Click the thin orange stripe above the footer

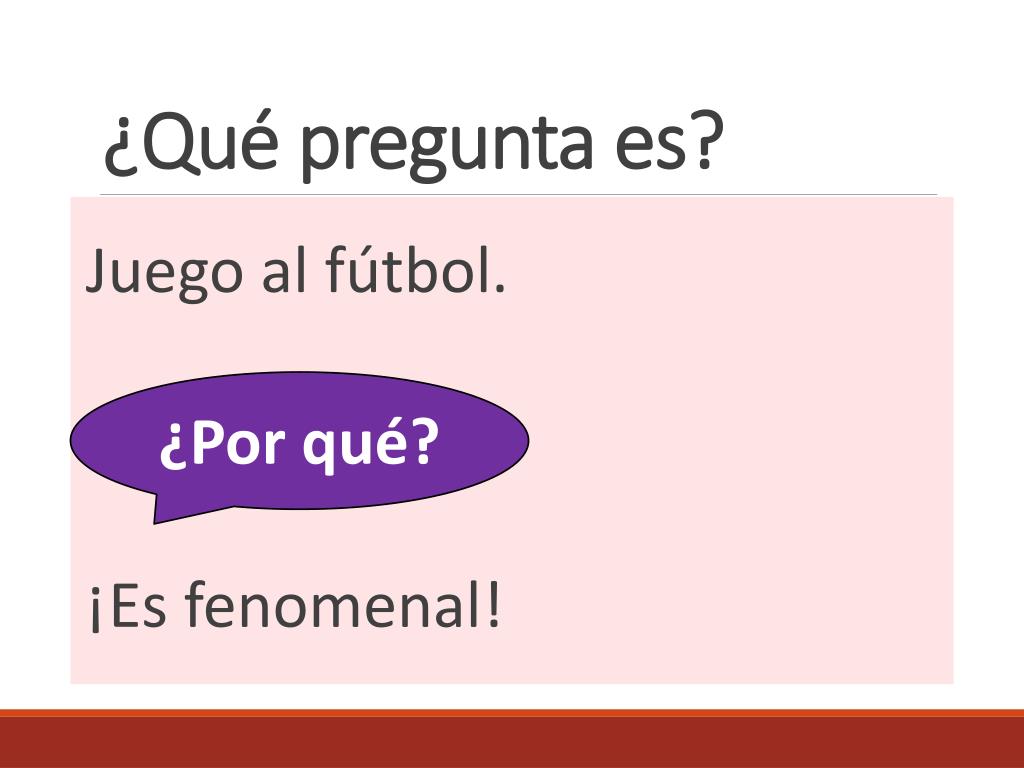pos(512,713)
